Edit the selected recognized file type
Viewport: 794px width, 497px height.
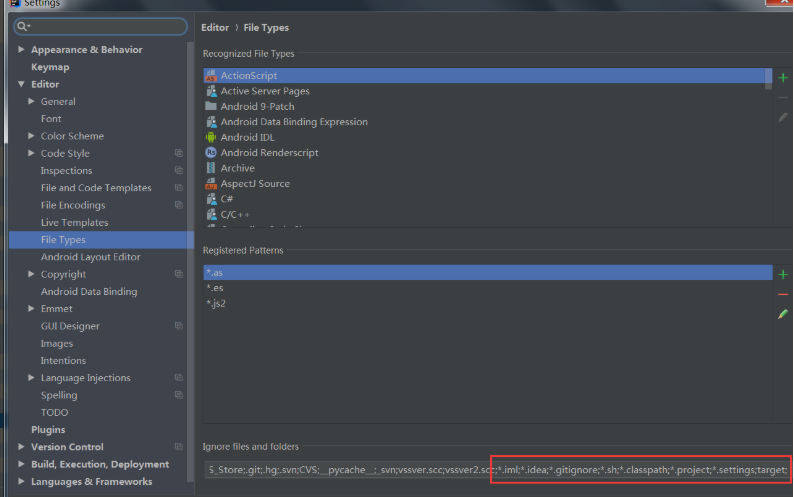783,118
